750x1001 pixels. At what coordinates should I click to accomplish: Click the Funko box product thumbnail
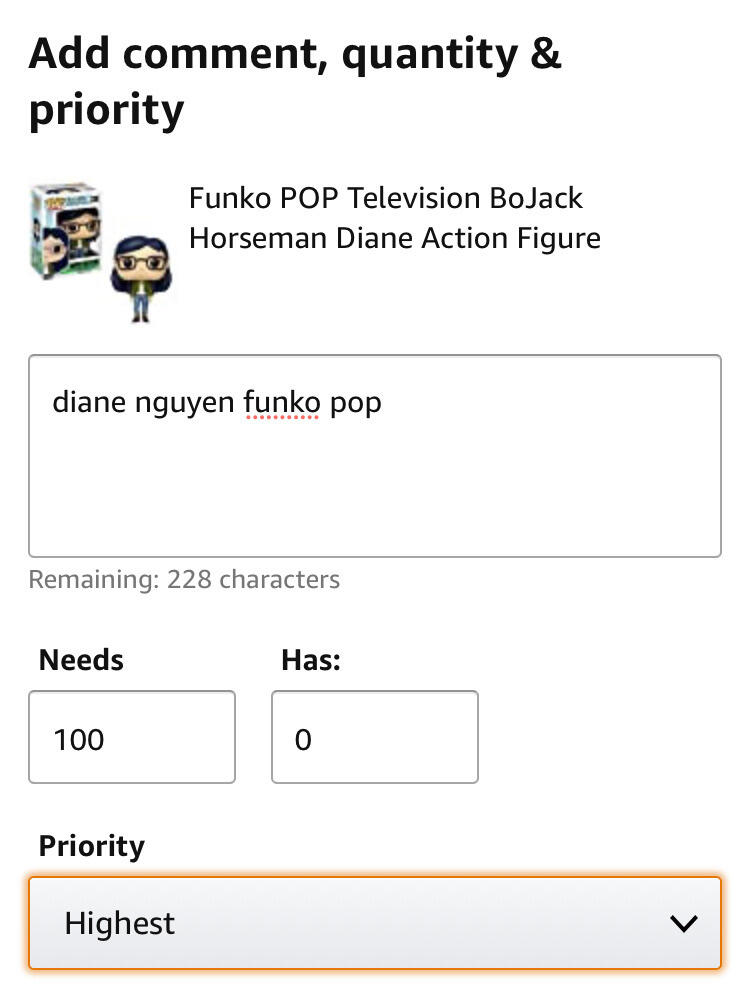click(65, 232)
